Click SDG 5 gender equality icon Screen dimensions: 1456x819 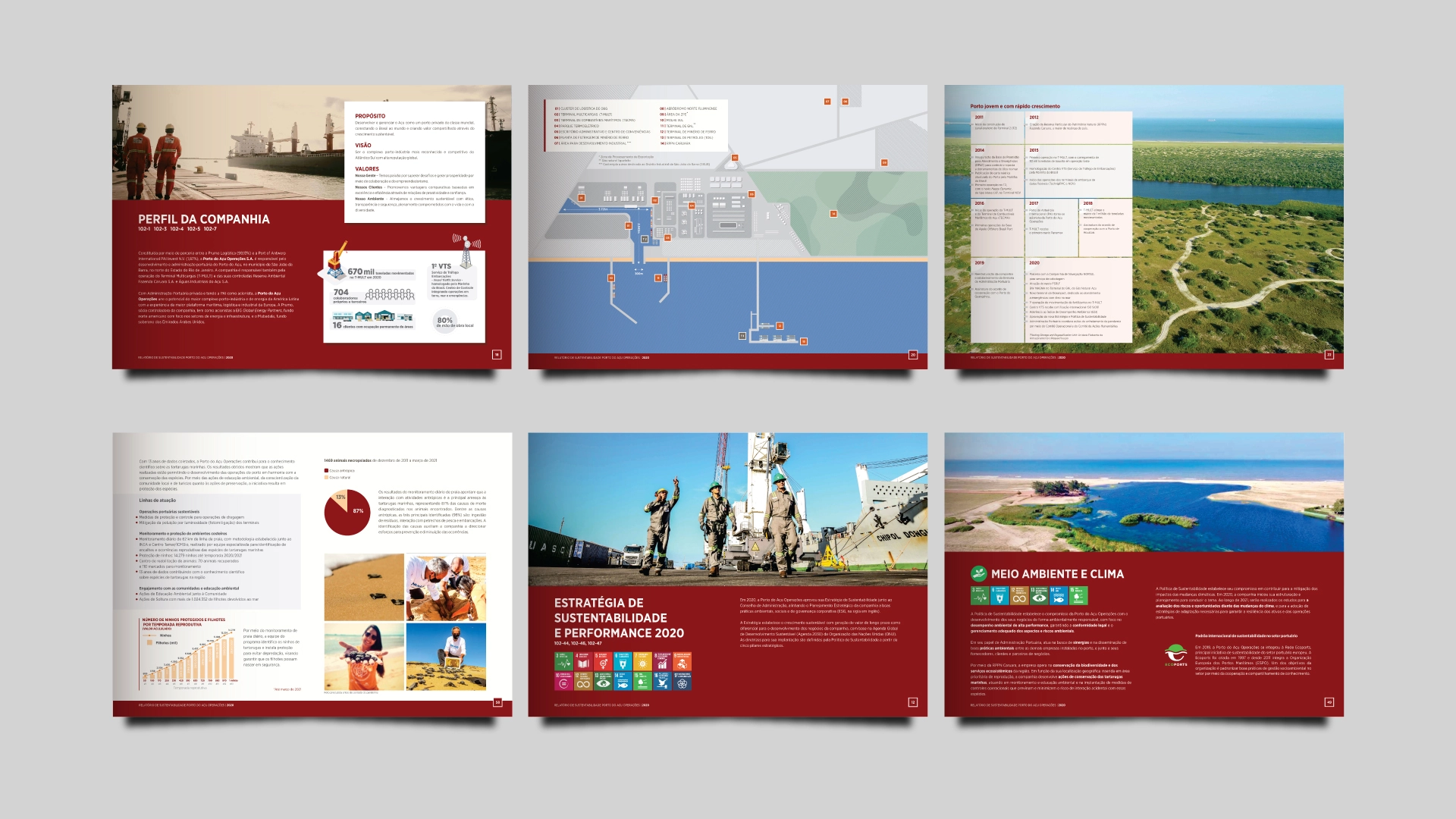pos(603,661)
